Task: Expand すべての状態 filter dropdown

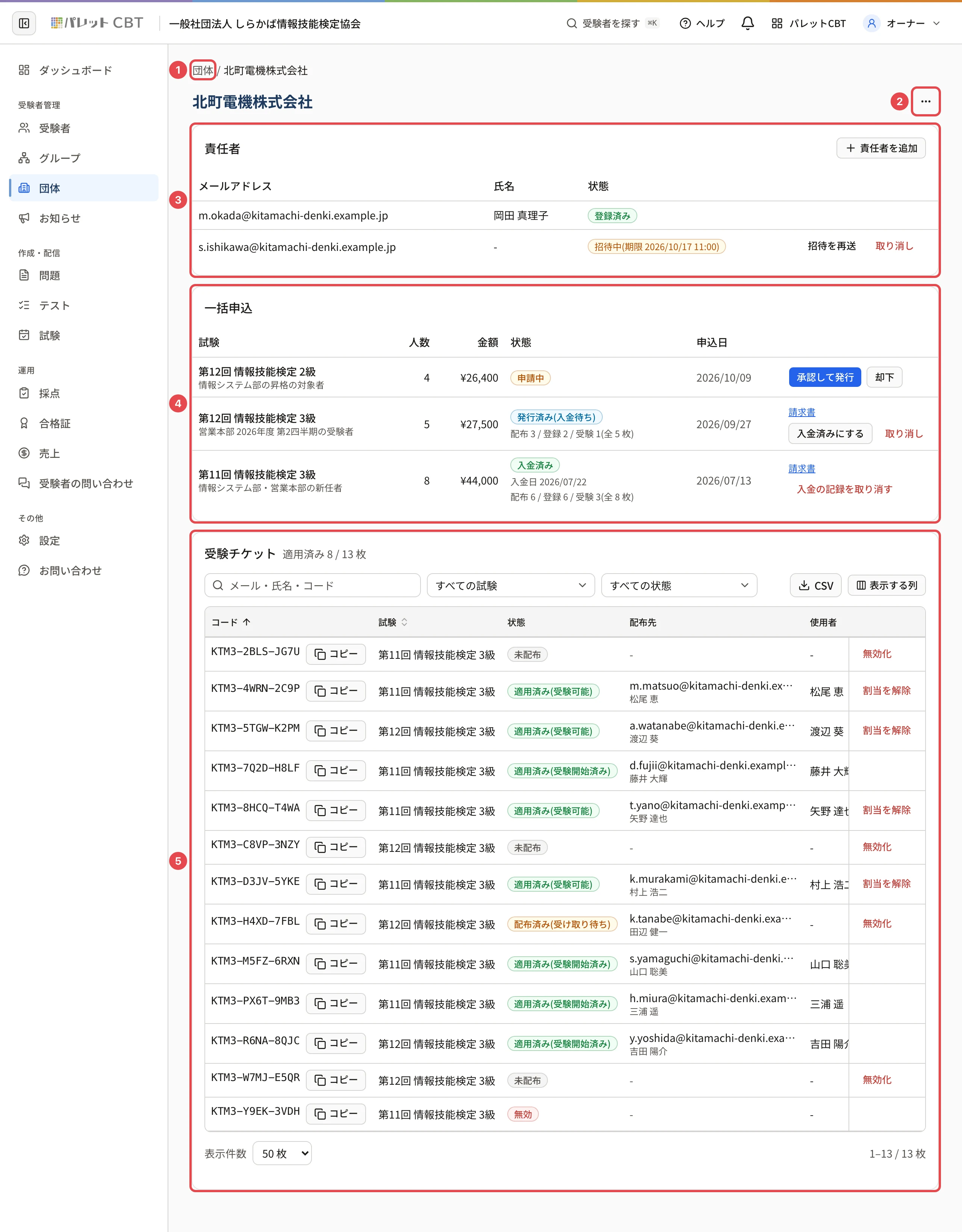Action: 679,586
